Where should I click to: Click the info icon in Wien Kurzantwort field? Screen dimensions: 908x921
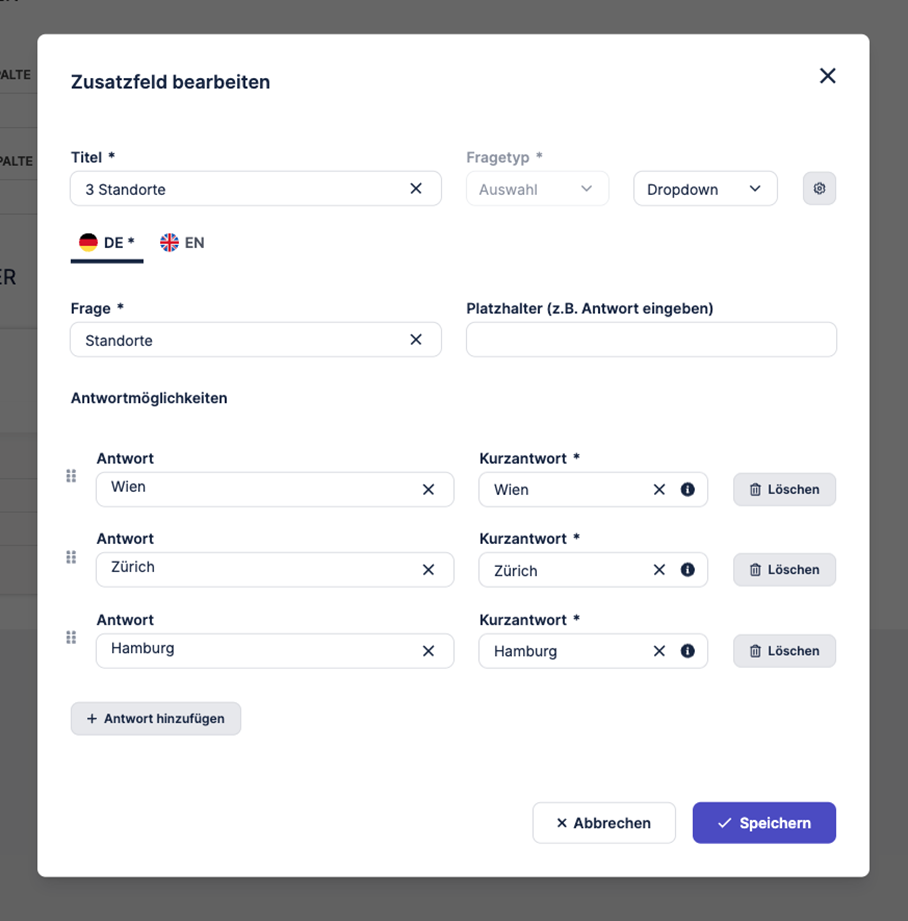point(687,489)
